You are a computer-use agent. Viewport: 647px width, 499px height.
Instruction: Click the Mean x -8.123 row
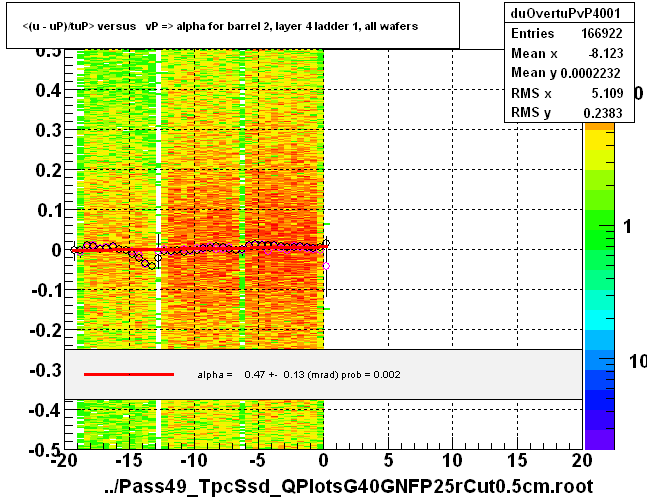[567, 53]
